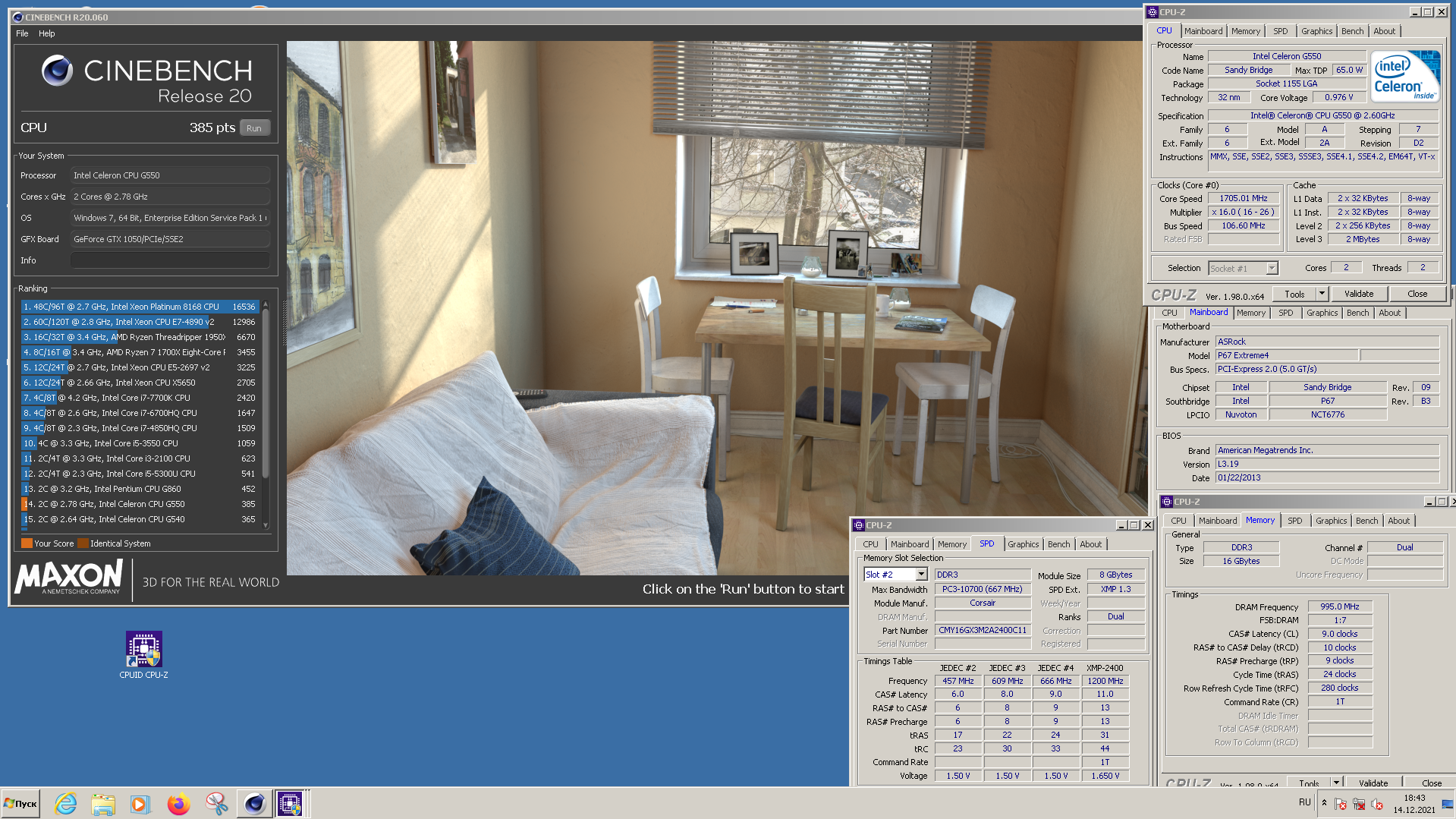Switch to the Mainboard tab in the Processor window

tap(1203, 31)
